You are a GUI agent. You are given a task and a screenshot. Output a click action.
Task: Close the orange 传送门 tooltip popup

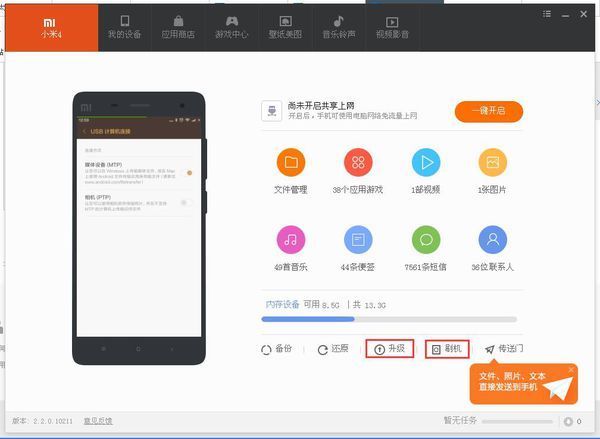(x=571, y=370)
